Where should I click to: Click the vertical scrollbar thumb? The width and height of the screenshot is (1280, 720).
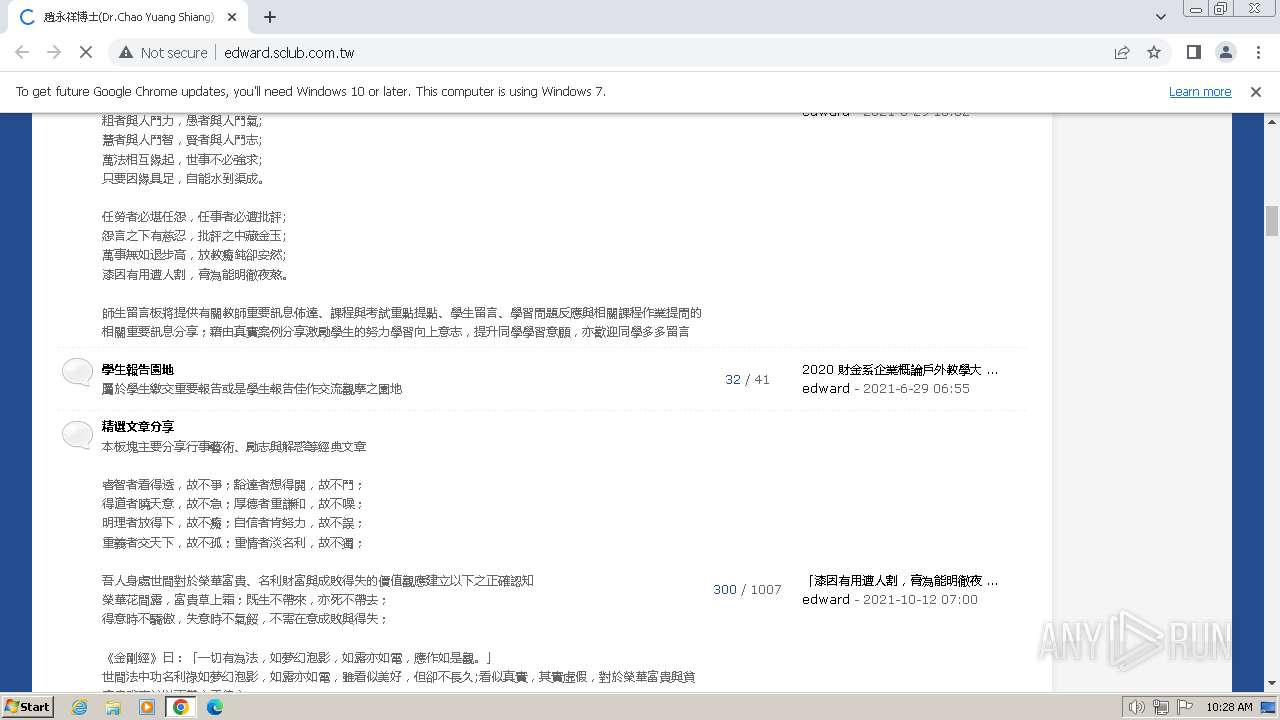click(1272, 220)
